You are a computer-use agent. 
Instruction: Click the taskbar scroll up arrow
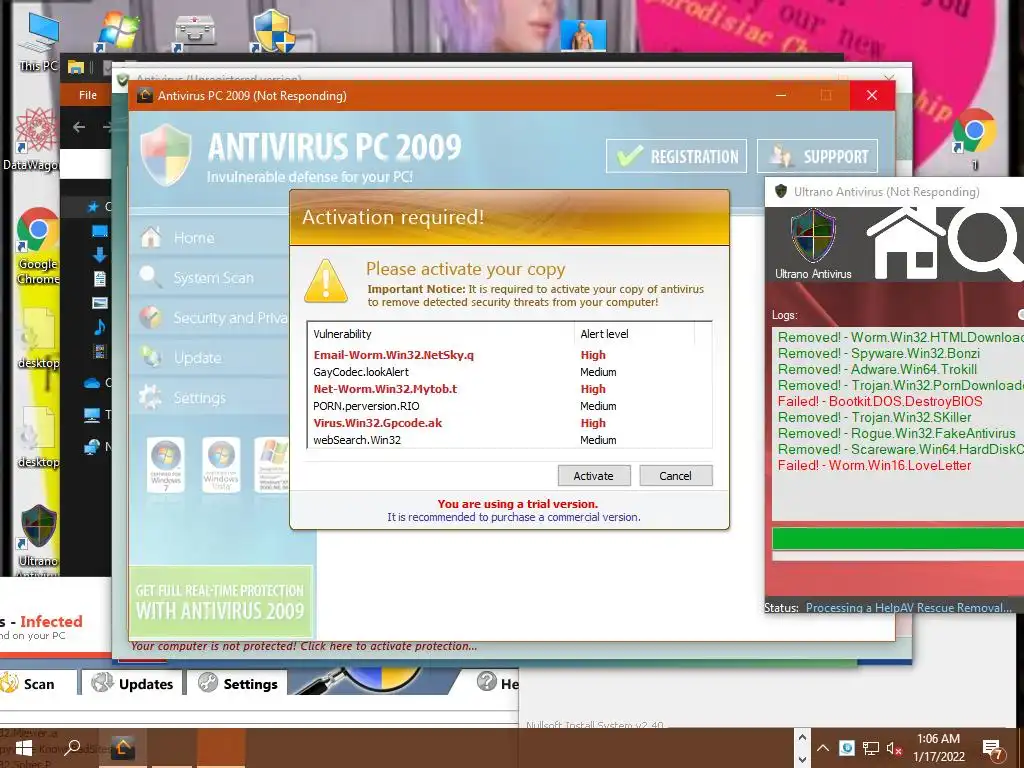(x=802, y=737)
